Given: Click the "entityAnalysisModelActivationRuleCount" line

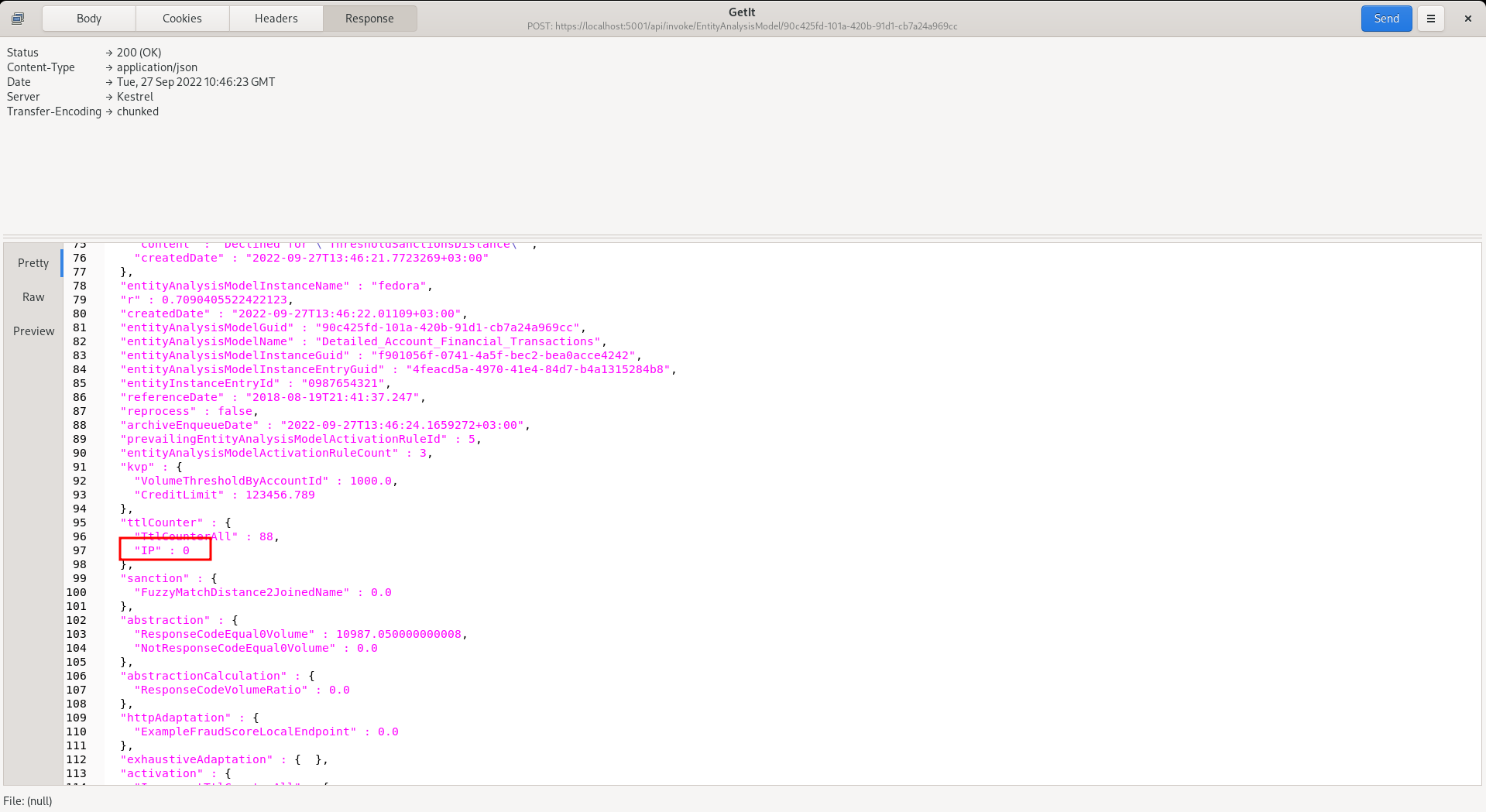Looking at the screenshot, I should 276,453.
